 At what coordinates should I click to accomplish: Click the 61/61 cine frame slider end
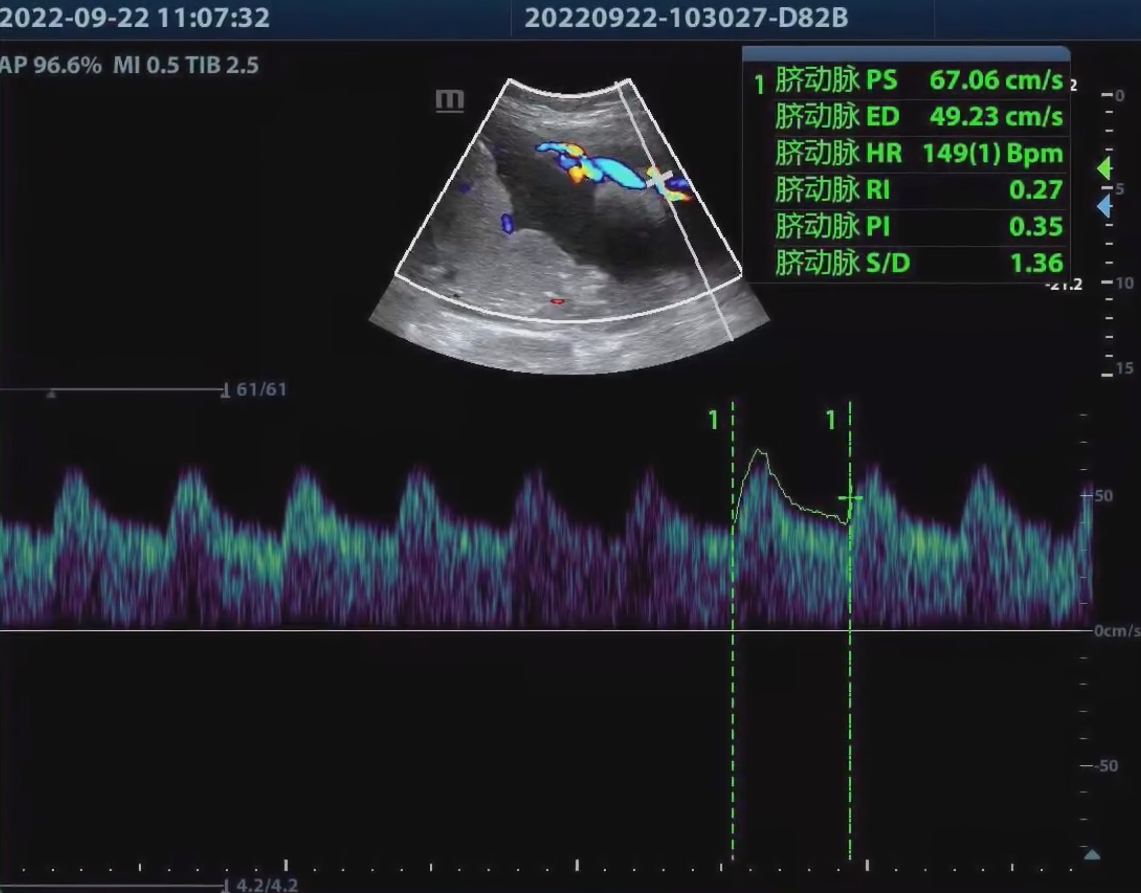(x=225, y=390)
